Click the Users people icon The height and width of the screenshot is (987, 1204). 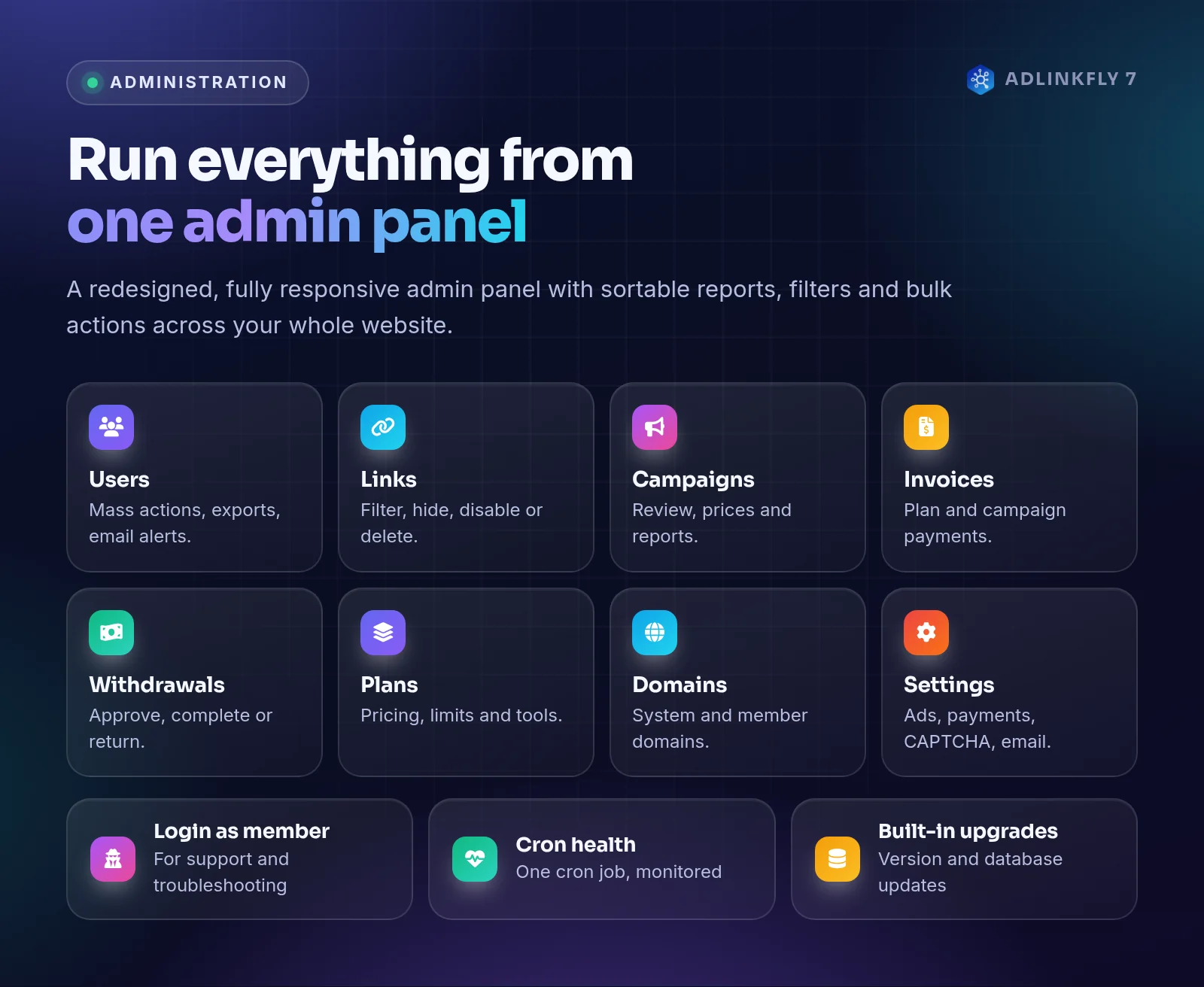click(x=111, y=427)
